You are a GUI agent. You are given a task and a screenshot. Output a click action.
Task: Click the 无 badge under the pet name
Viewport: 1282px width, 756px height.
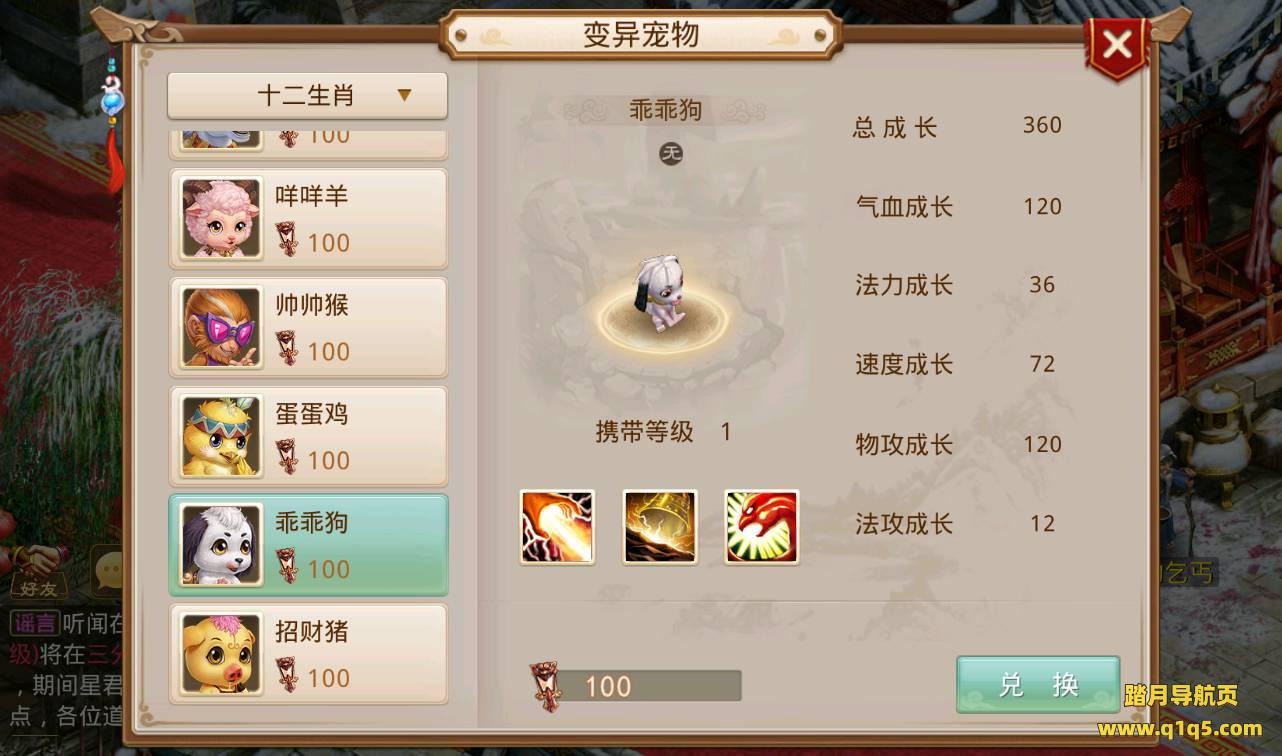tap(670, 153)
